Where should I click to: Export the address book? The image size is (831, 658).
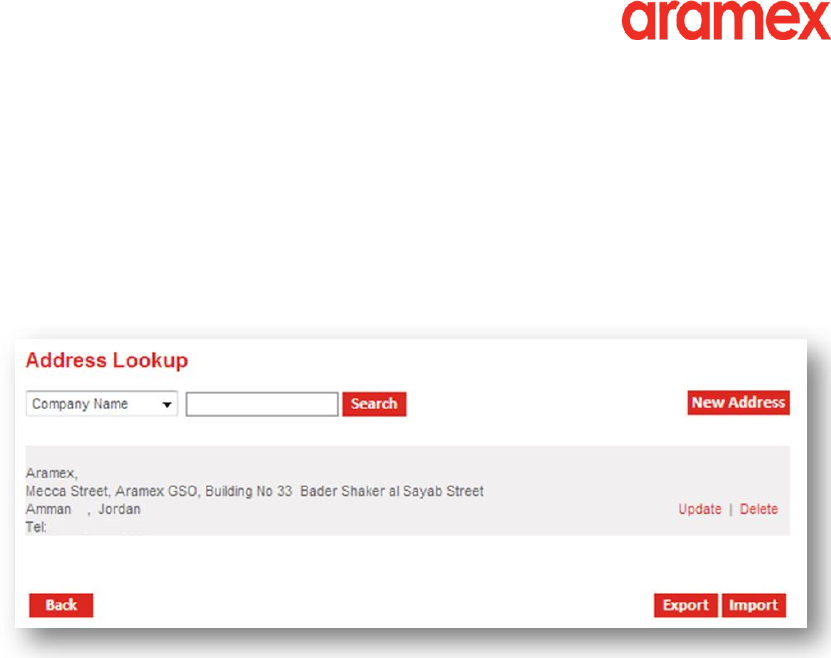tap(686, 605)
